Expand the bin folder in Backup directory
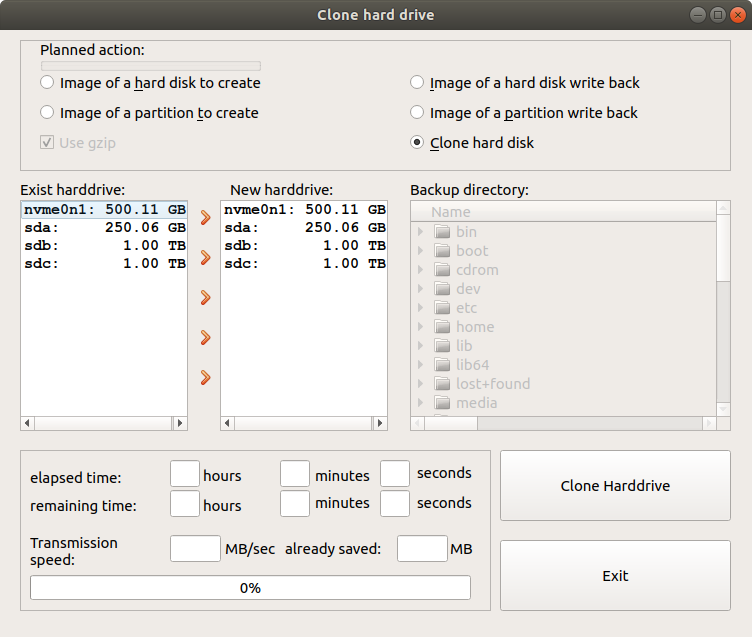The width and height of the screenshot is (752, 637). click(421, 232)
